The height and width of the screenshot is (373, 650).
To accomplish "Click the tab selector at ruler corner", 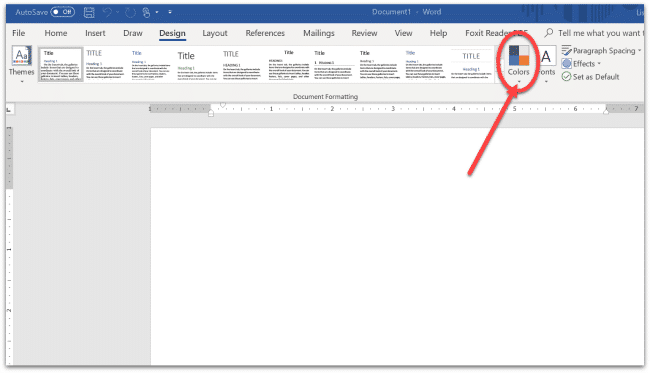I will (x=10, y=109).
